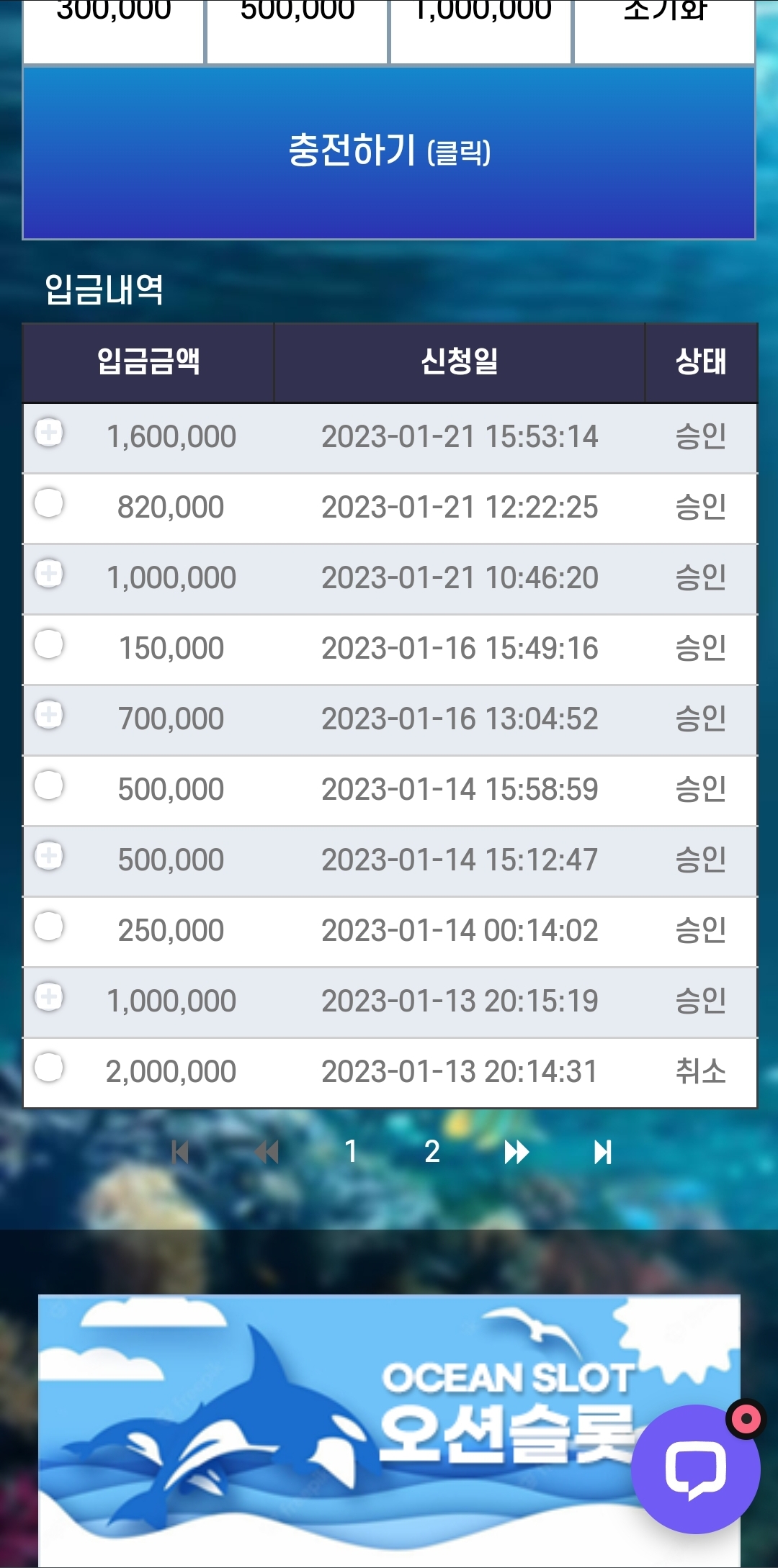
Task: Expand plus icon on 700,000 row
Action: (x=49, y=714)
